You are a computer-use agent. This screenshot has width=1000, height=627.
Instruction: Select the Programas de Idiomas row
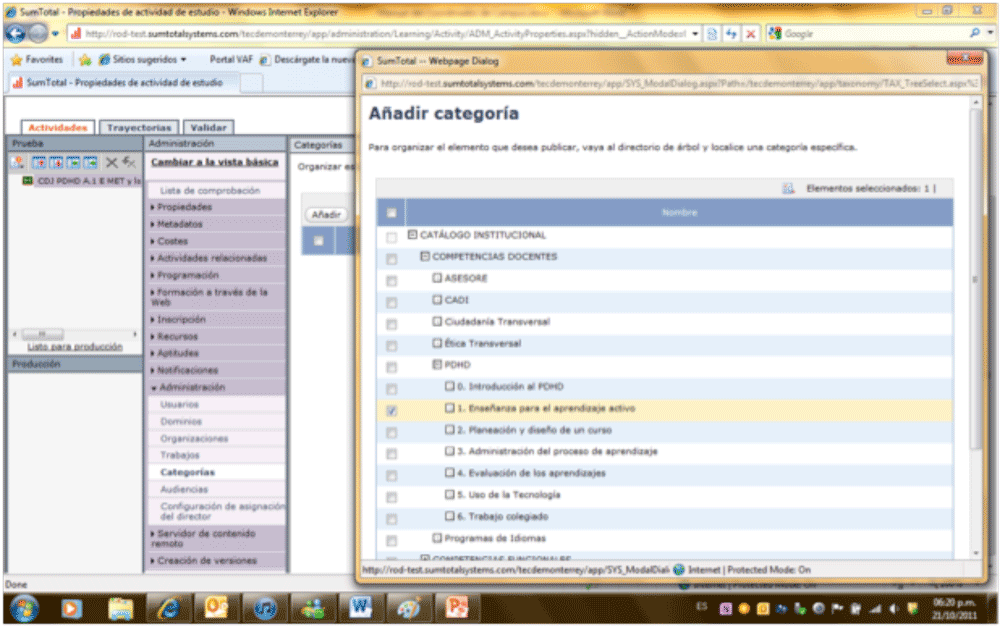click(665, 538)
